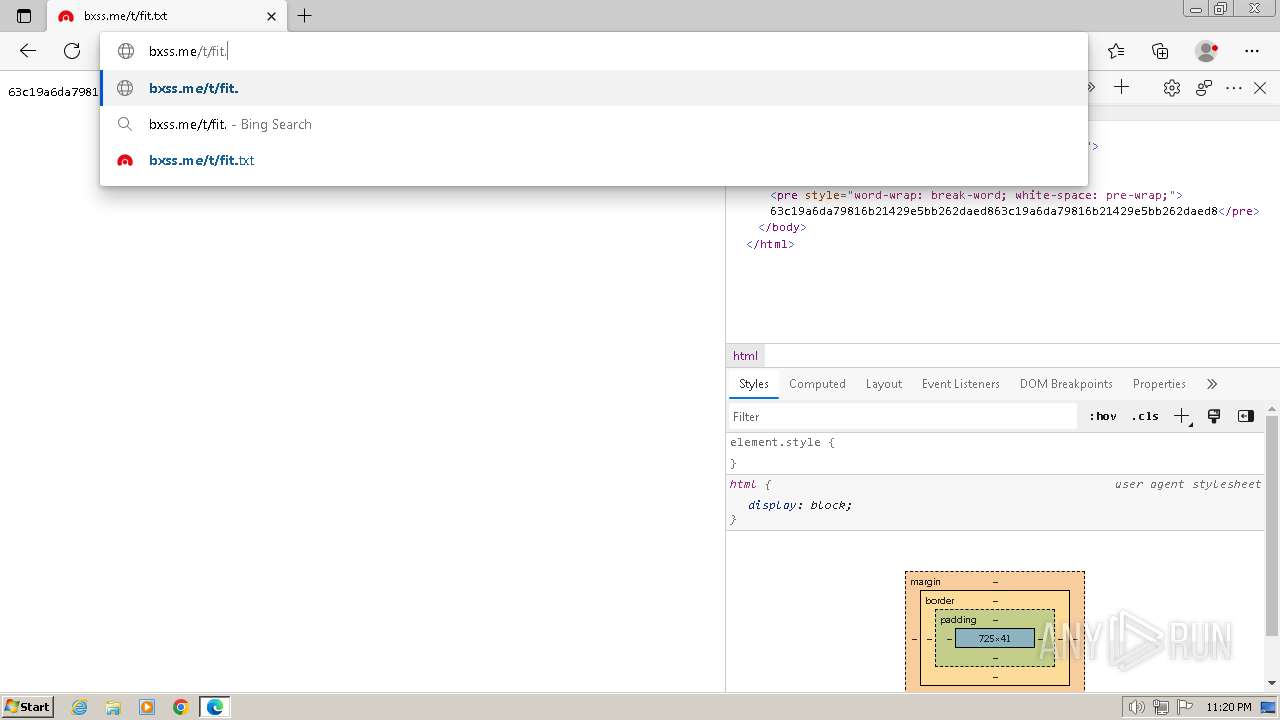
Task: Open Edge from taskbar
Action: 215,707
